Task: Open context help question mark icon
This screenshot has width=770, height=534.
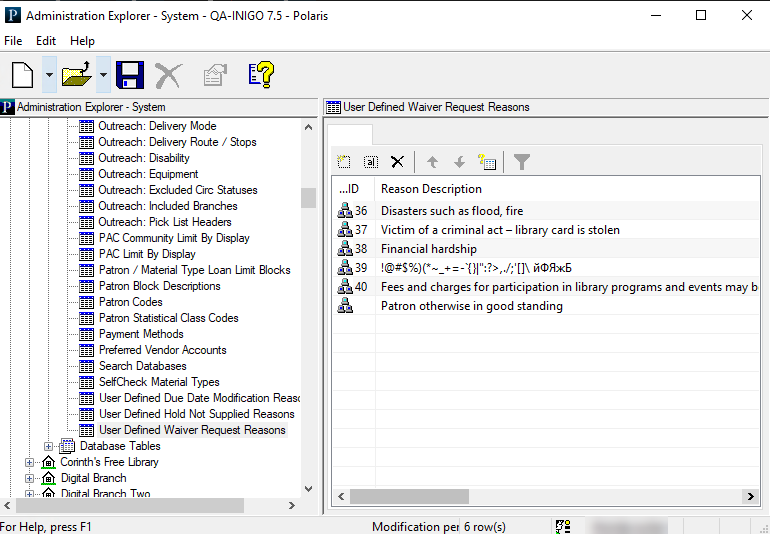Action: pos(261,75)
